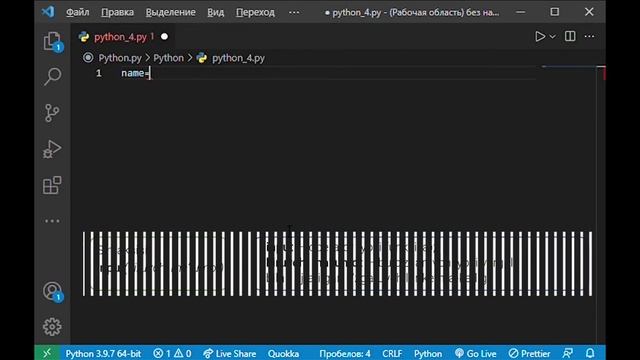The height and width of the screenshot is (360, 640).
Task: Maximize the VS Code window
Action: [x=554, y=12]
